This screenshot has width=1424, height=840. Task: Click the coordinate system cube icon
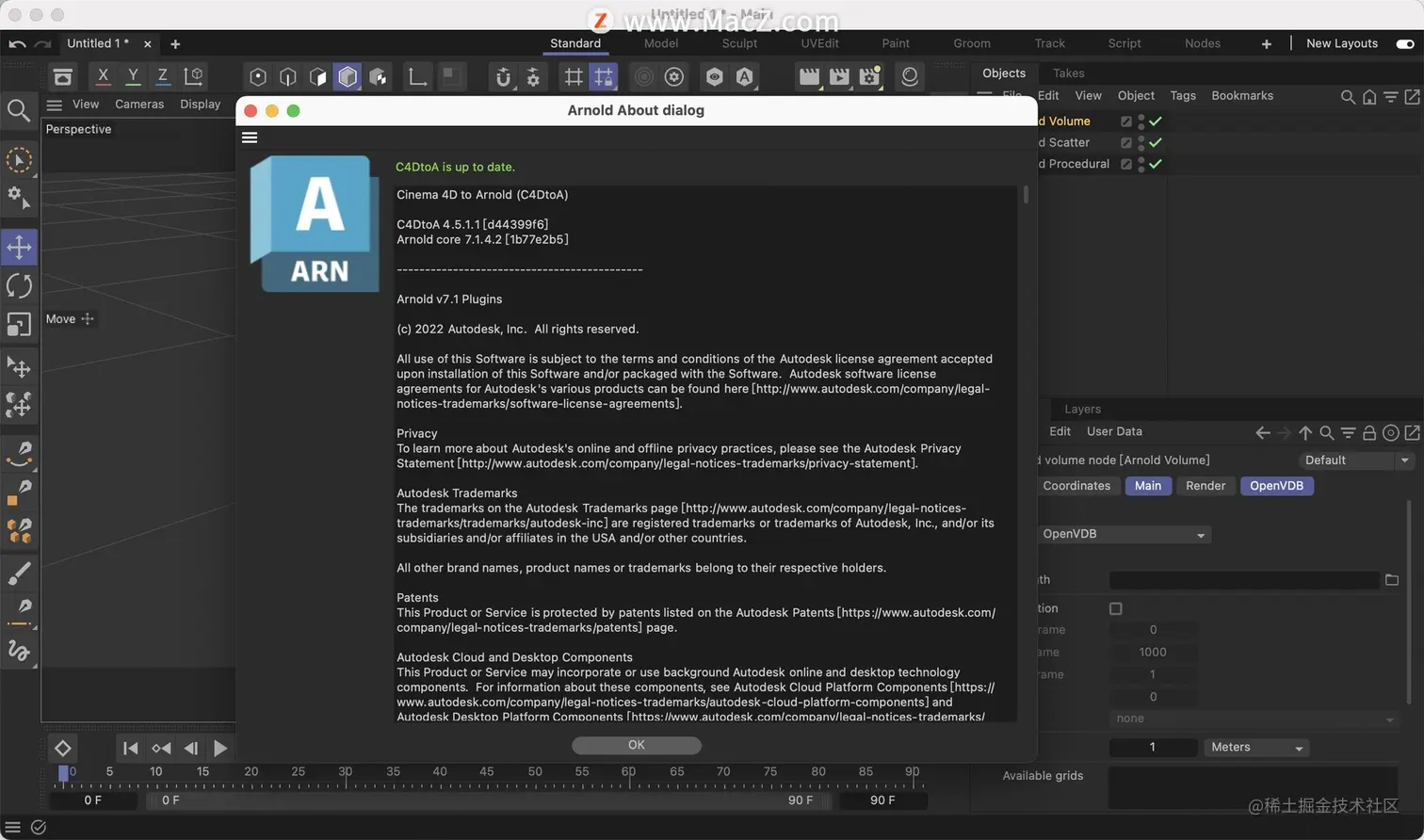(x=193, y=76)
